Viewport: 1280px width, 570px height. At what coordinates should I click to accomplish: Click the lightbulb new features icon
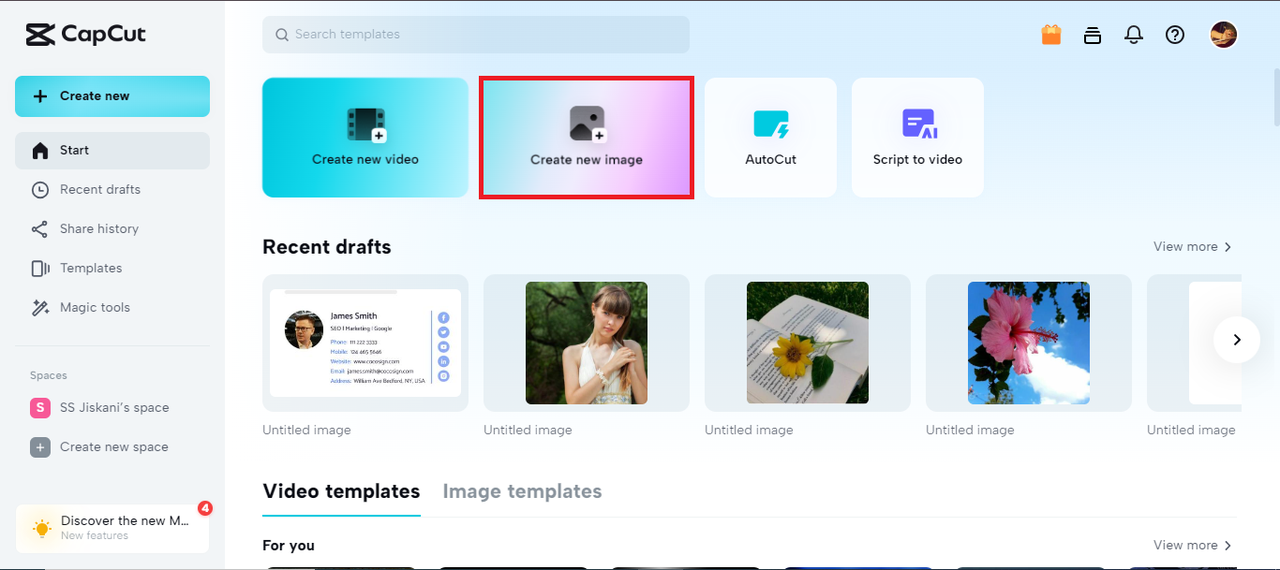click(x=41, y=528)
